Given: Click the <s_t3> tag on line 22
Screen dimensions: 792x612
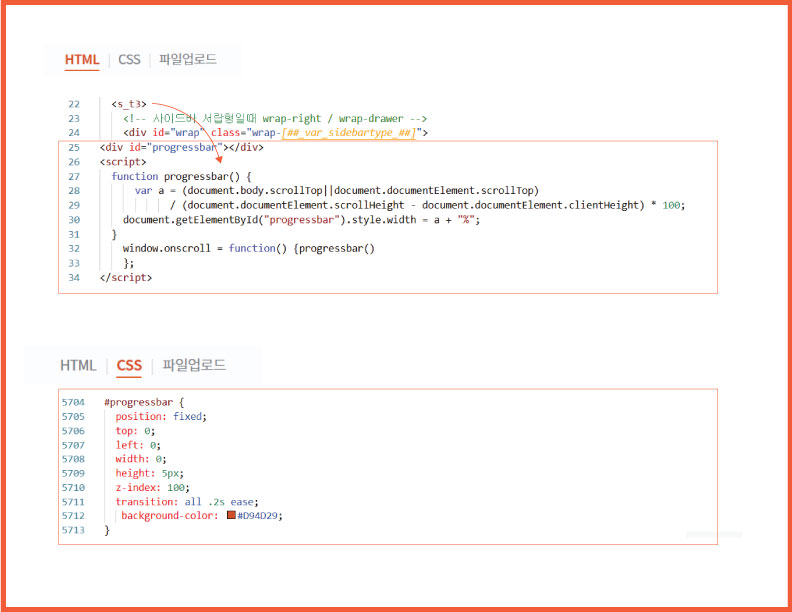Looking at the screenshot, I should (x=129, y=104).
